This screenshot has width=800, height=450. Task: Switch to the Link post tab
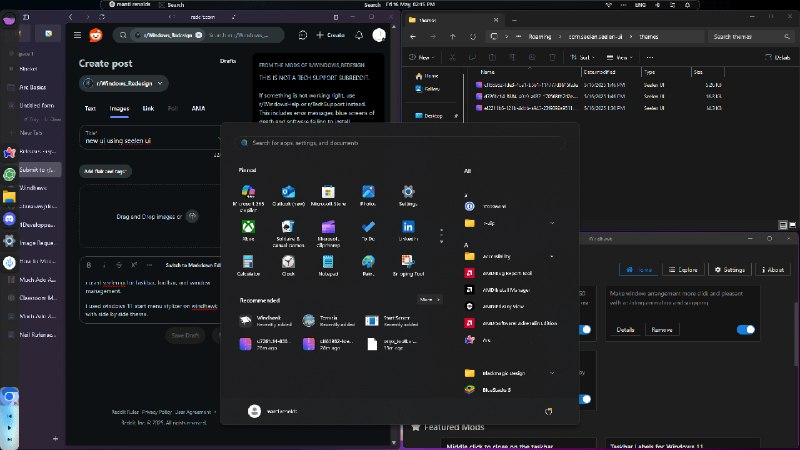click(148, 108)
